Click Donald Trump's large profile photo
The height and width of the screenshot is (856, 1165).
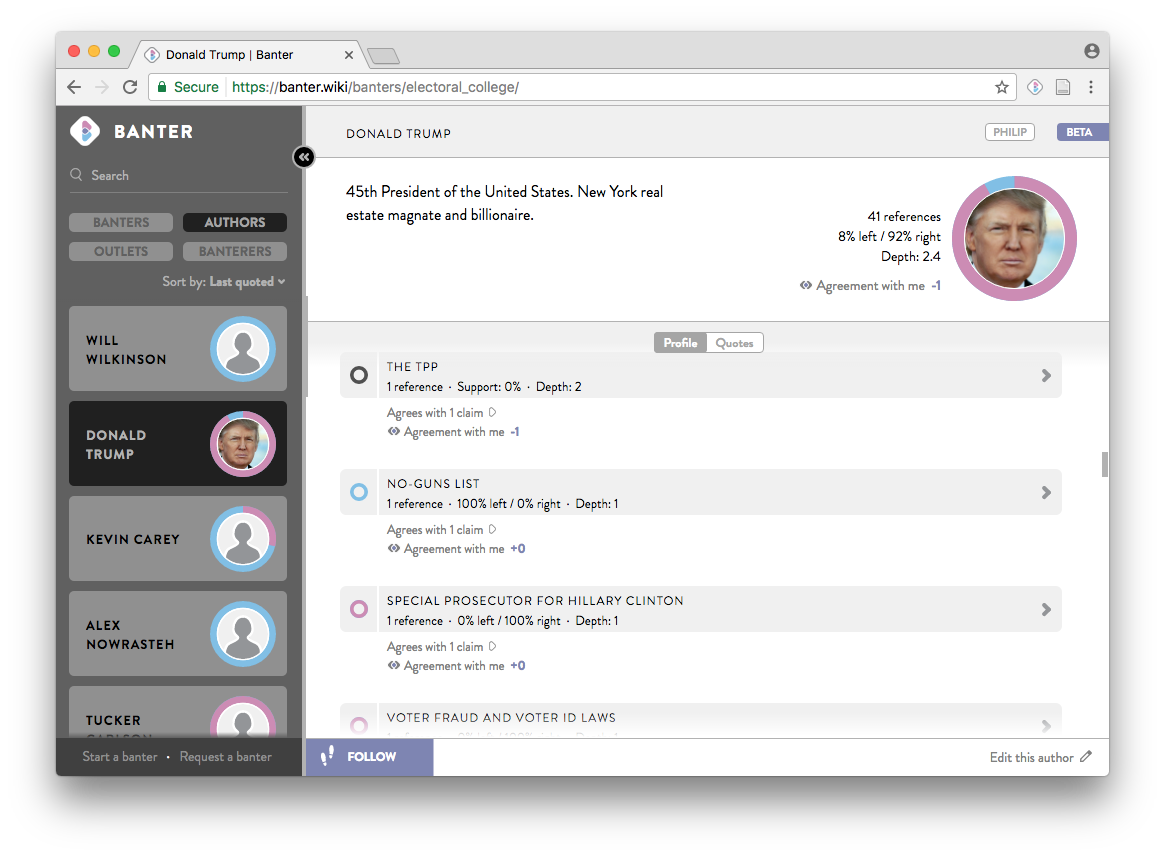(1014, 239)
